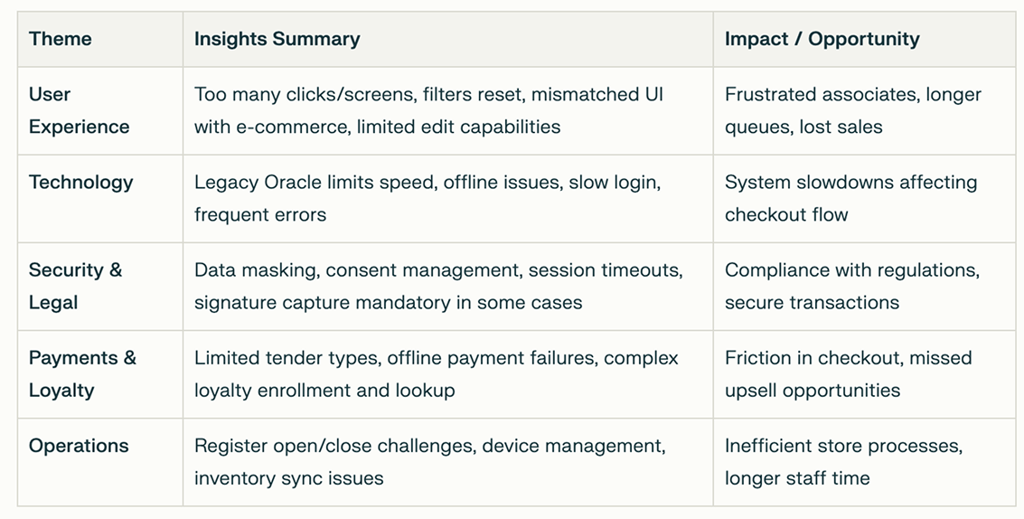Image resolution: width=1024 pixels, height=519 pixels.
Task: Click the Impact / Opportunity header cell
Action: pyautogui.click(x=822, y=39)
